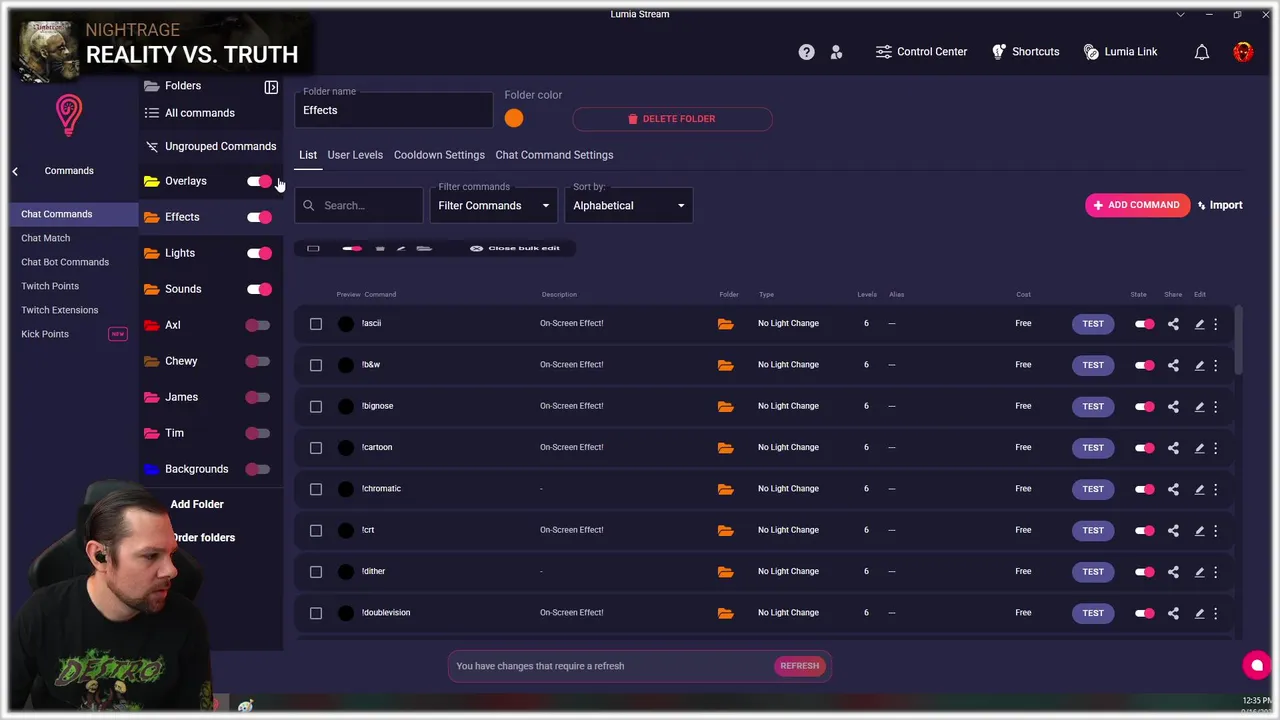Viewport: 1280px width, 720px height.
Task: Edit the !doublevision command
Action: click(1199, 613)
